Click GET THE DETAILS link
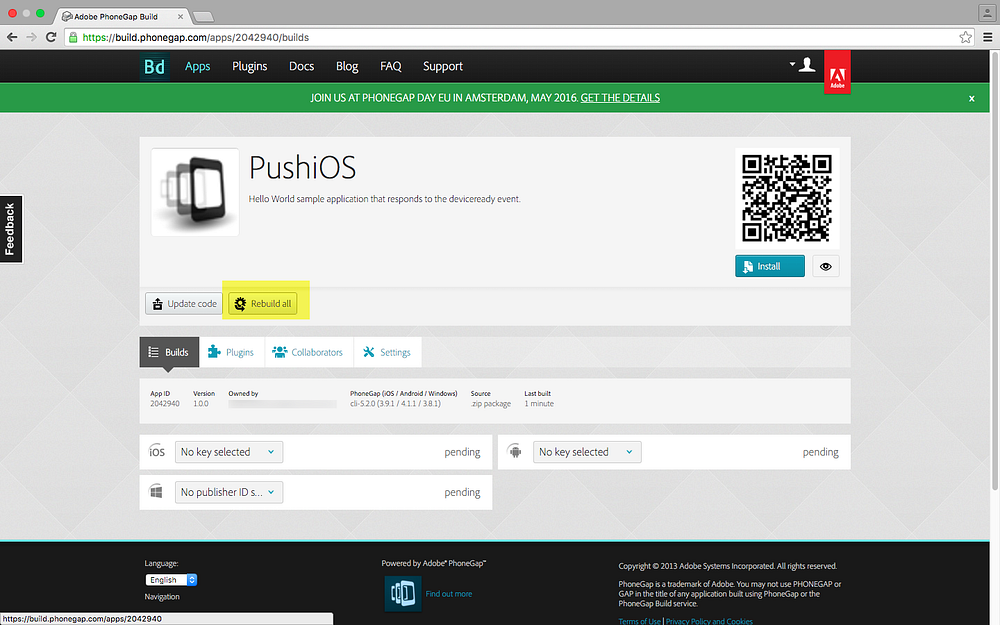The height and width of the screenshot is (625, 1000). tap(620, 98)
